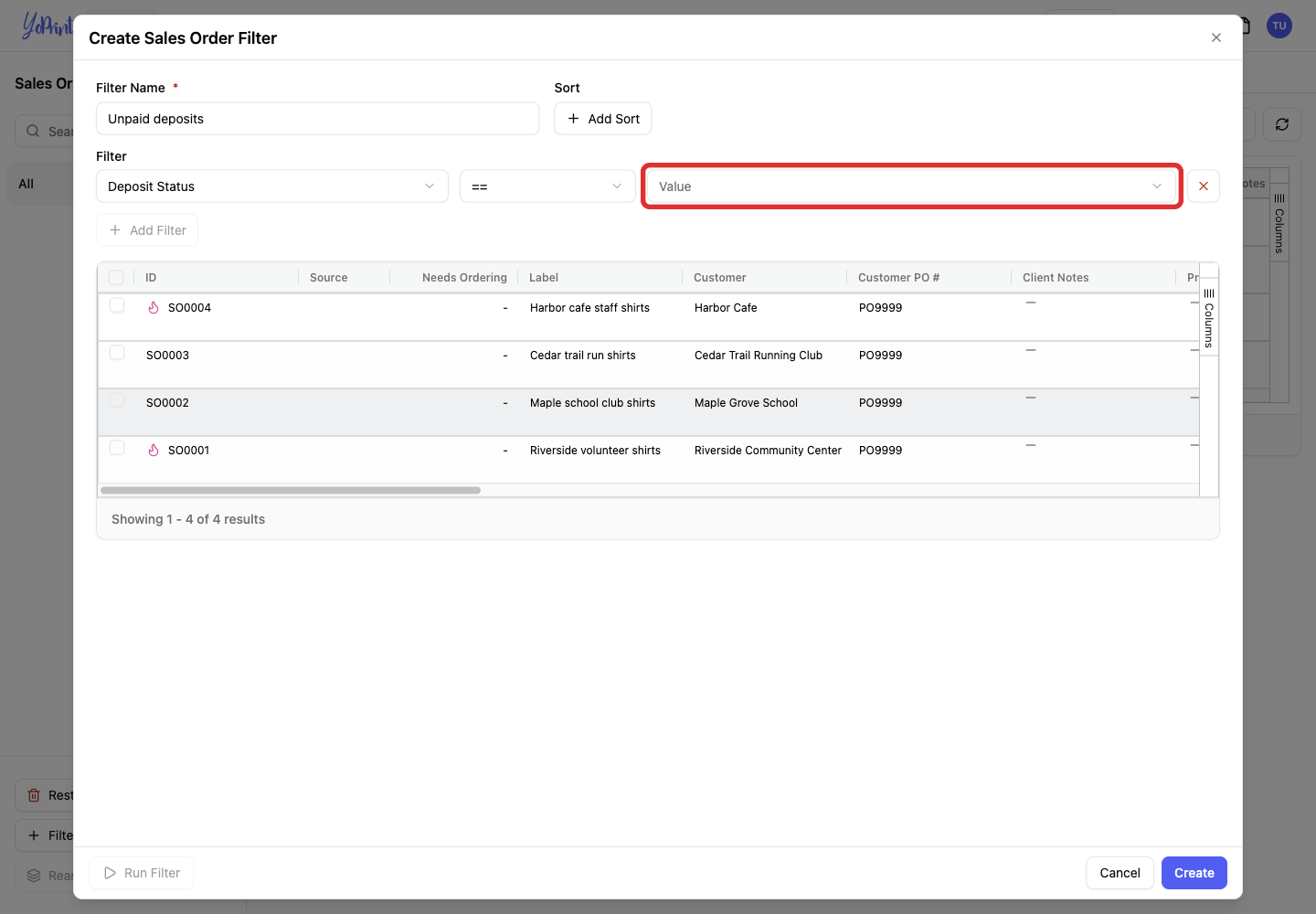Check the SO00001 row checkbox
This screenshot has height=914, width=1316.
pos(117,448)
